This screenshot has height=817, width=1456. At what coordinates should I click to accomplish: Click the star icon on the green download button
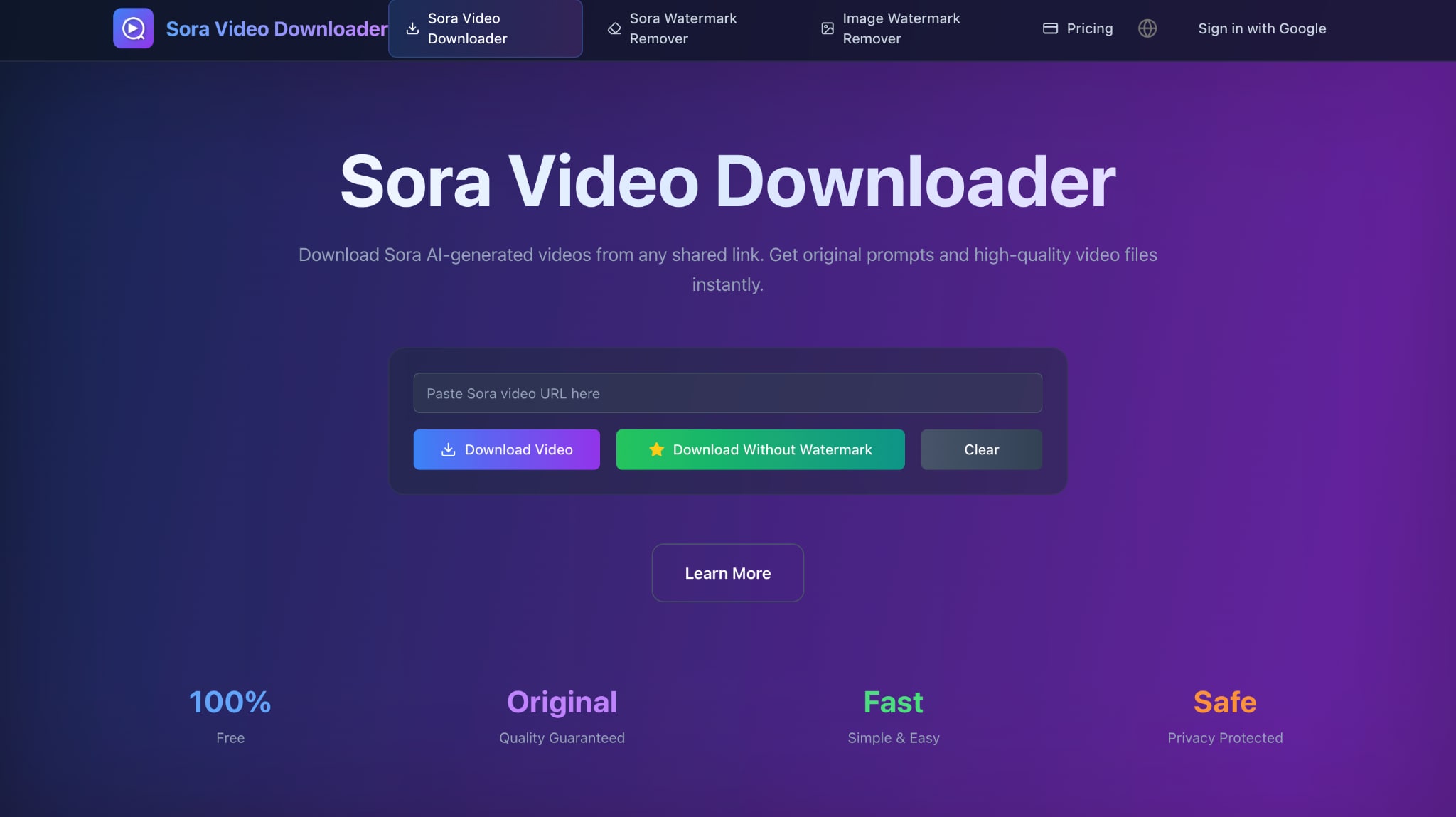tap(655, 449)
